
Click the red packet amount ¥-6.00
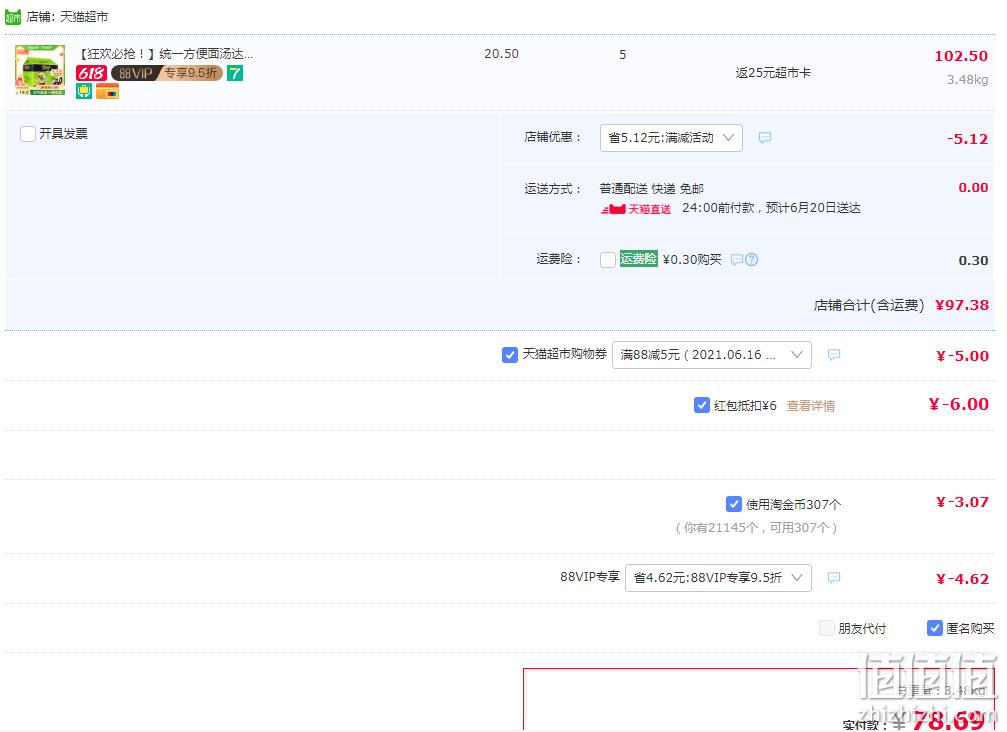point(958,404)
